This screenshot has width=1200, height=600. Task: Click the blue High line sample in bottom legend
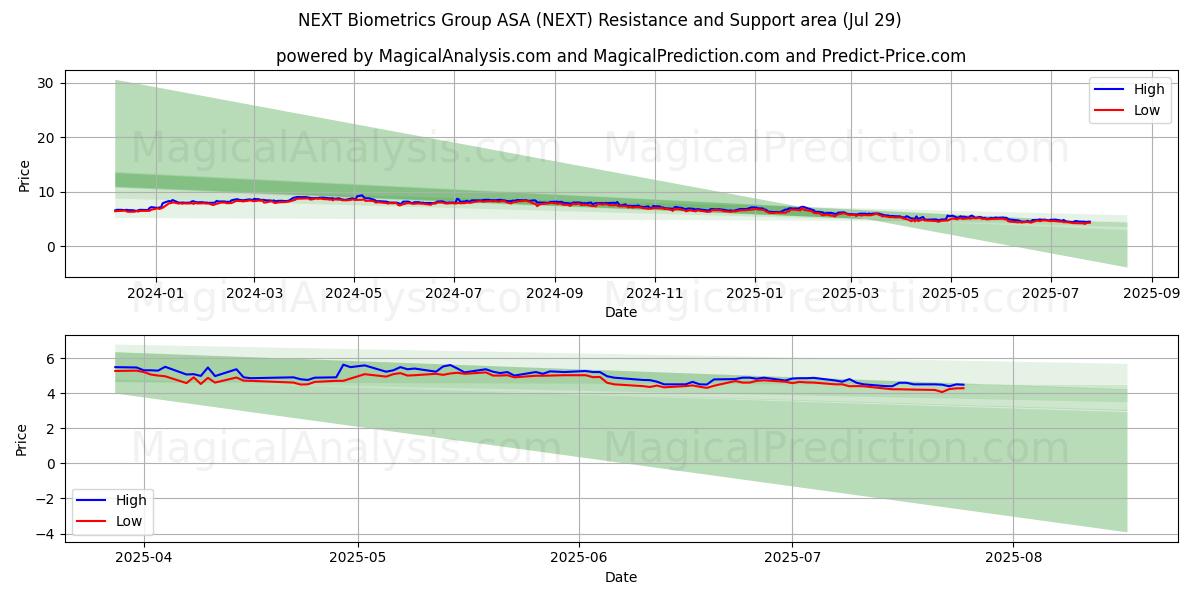point(92,500)
